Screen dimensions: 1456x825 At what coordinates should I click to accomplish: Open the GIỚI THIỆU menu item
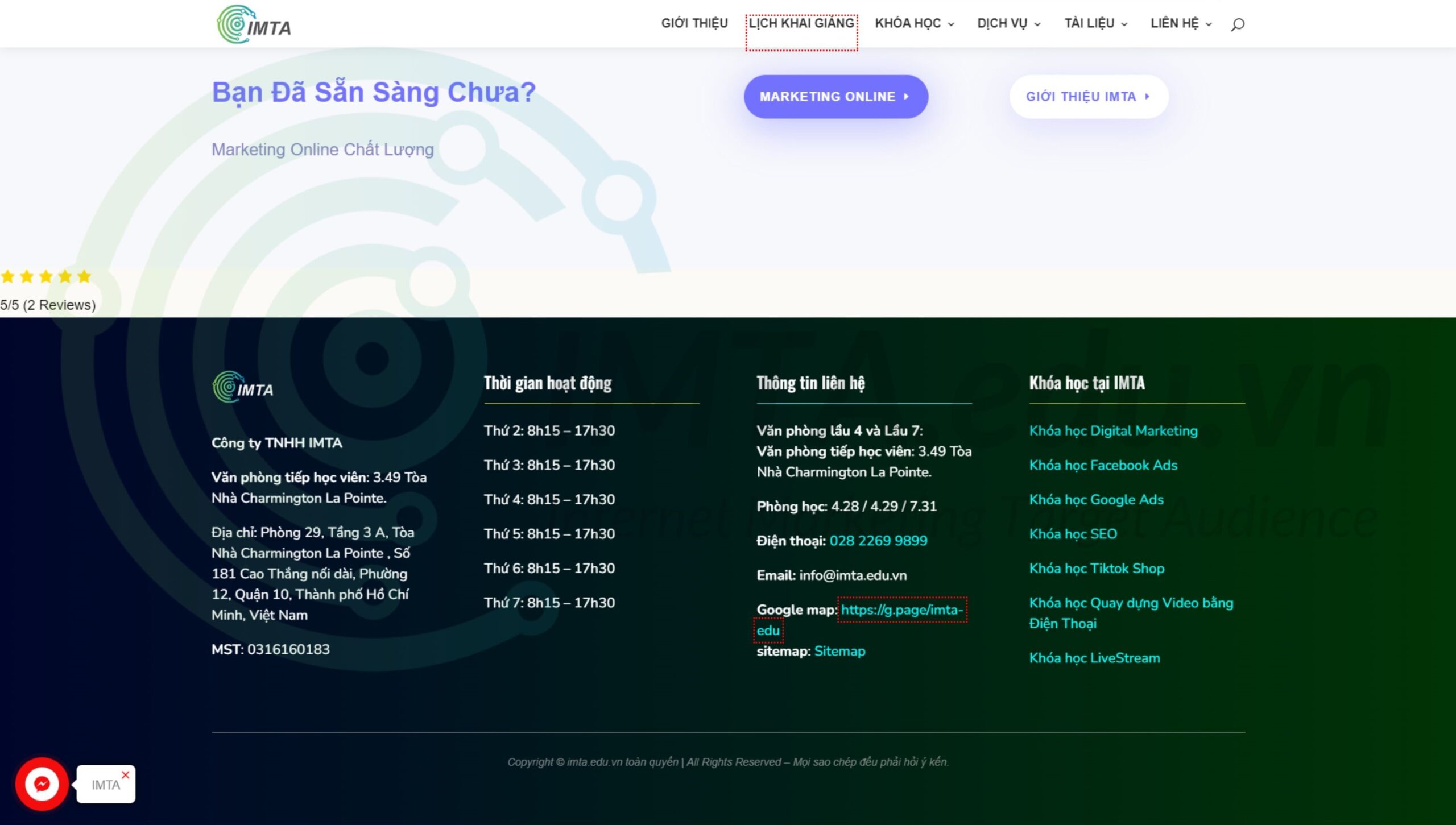click(694, 23)
